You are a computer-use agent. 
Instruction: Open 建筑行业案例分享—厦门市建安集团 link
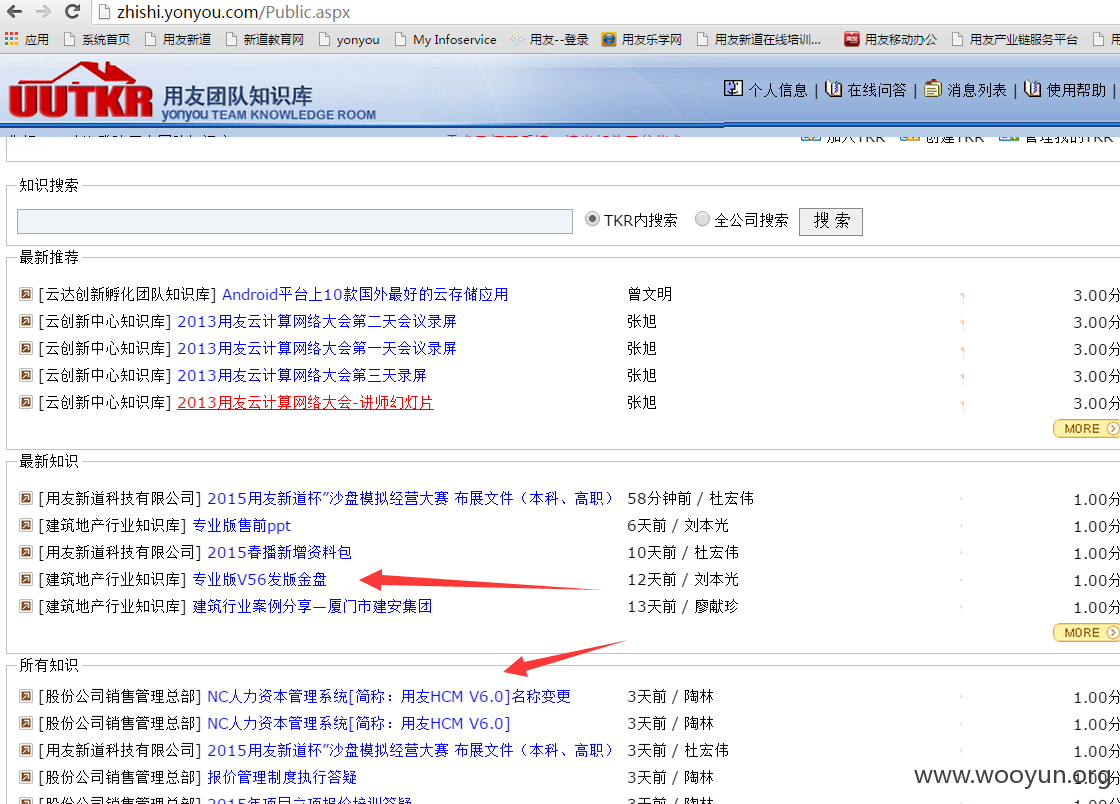312,607
